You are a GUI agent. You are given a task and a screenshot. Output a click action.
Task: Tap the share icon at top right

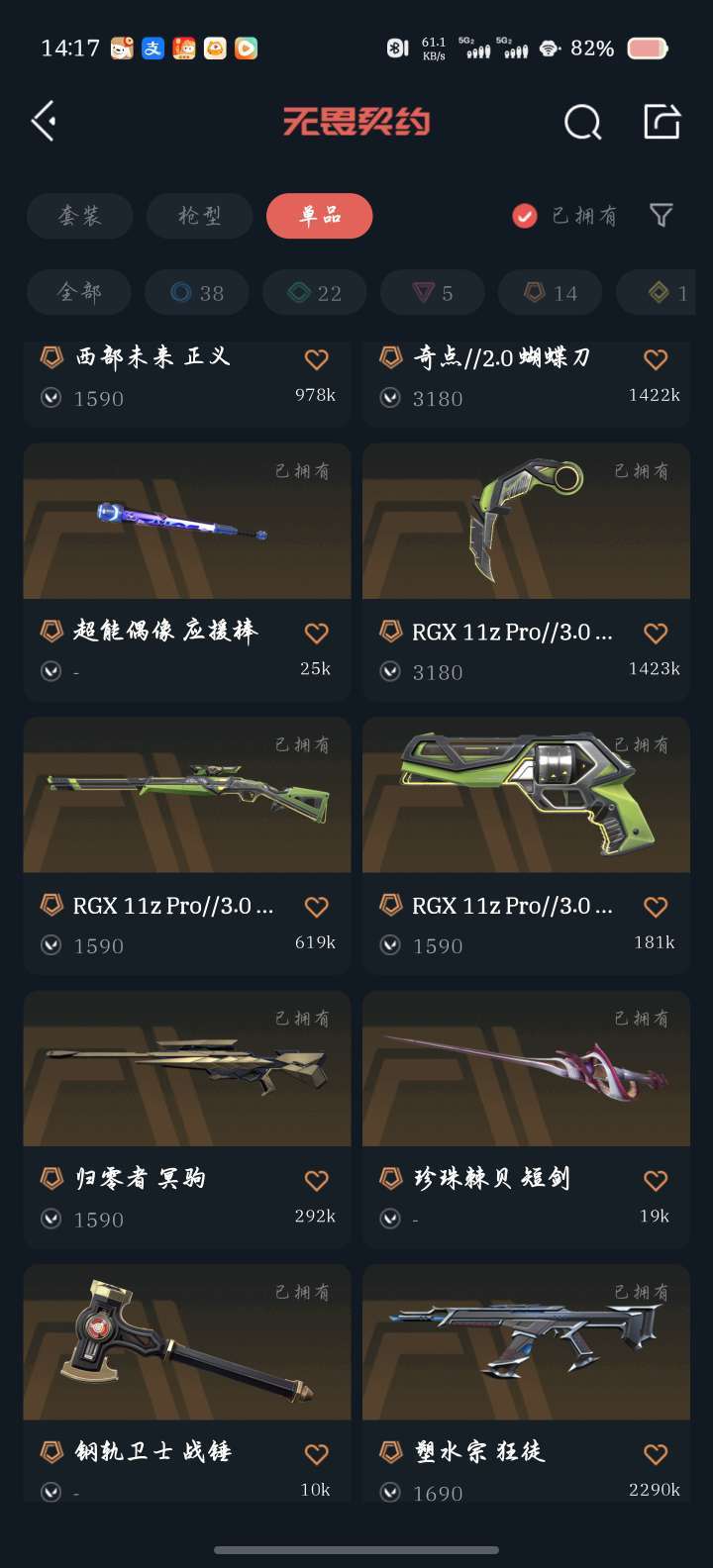[x=662, y=122]
